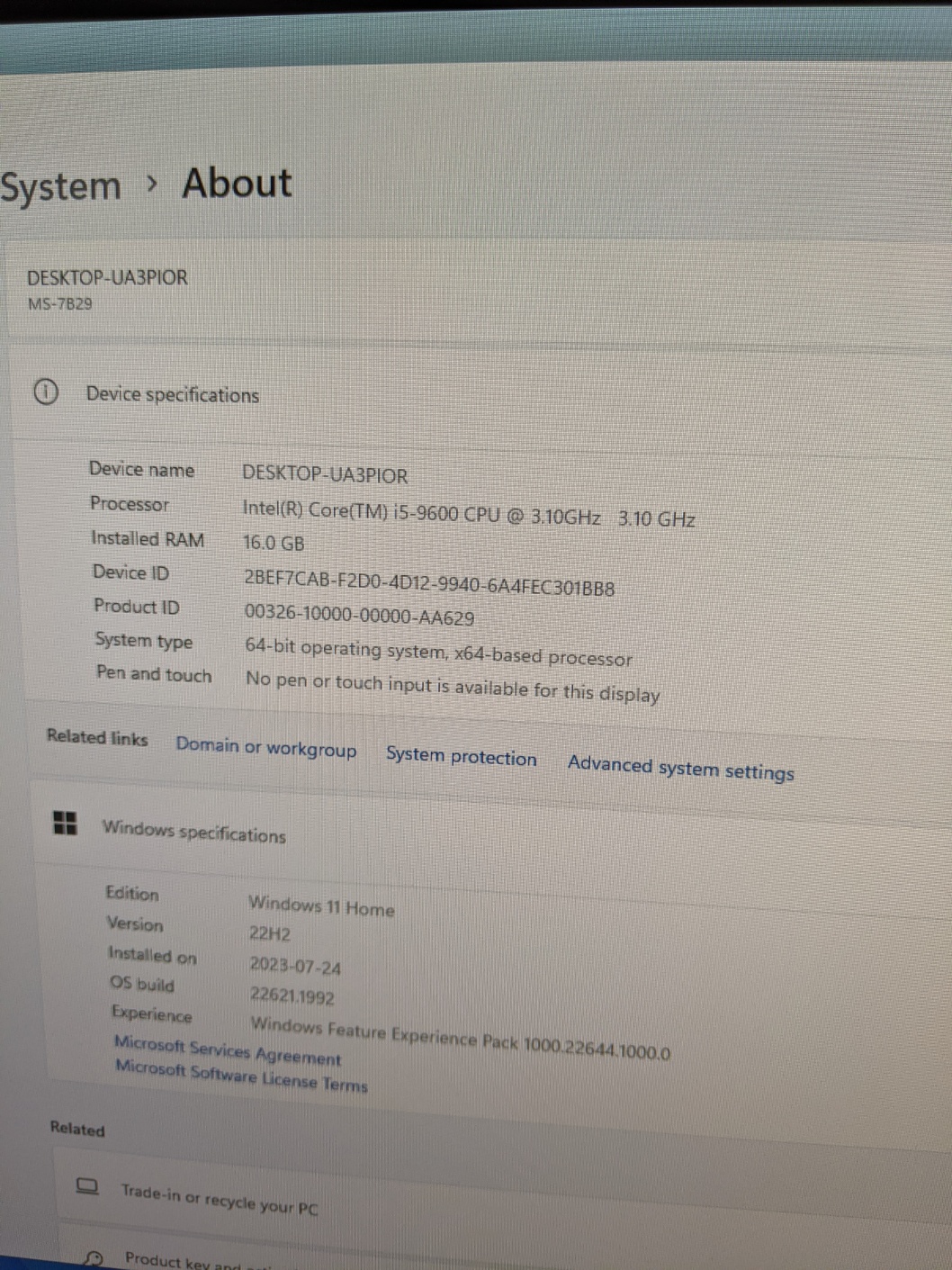Open the Domain or workgroup link
The image size is (952, 1270).
coord(266,747)
